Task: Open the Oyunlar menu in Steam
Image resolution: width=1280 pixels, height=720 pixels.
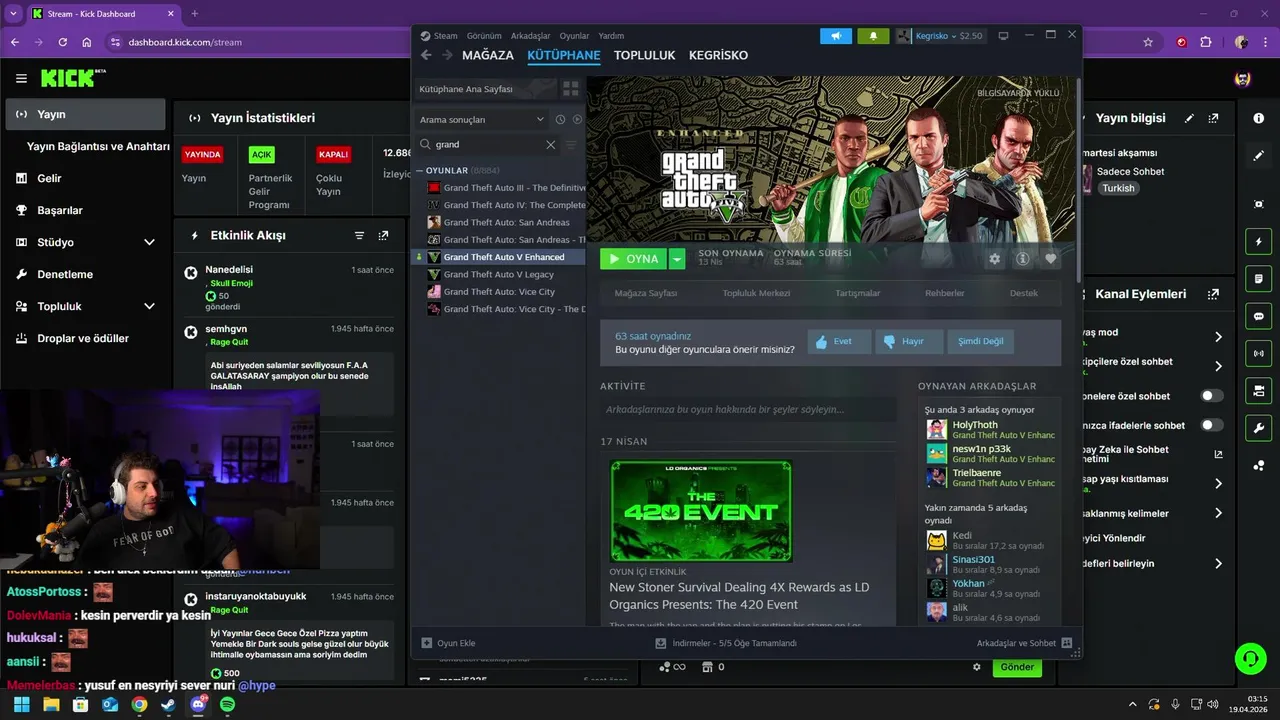Action: [x=574, y=35]
